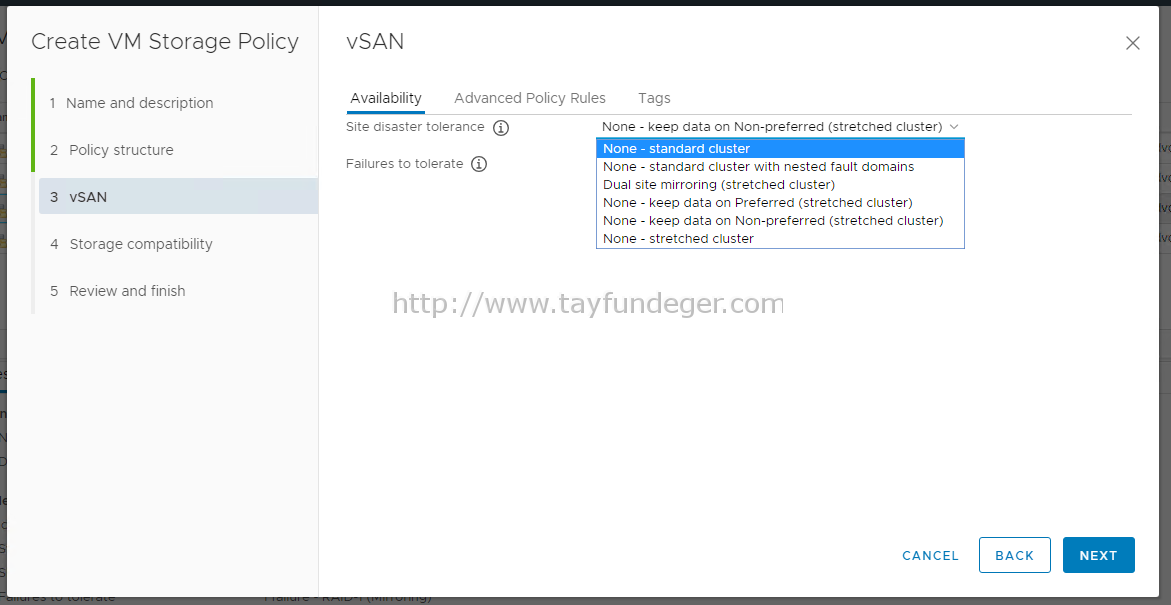Go to step 2 Policy structure
This screenshot has height=605, width=1171.
[x=112, y=150]
